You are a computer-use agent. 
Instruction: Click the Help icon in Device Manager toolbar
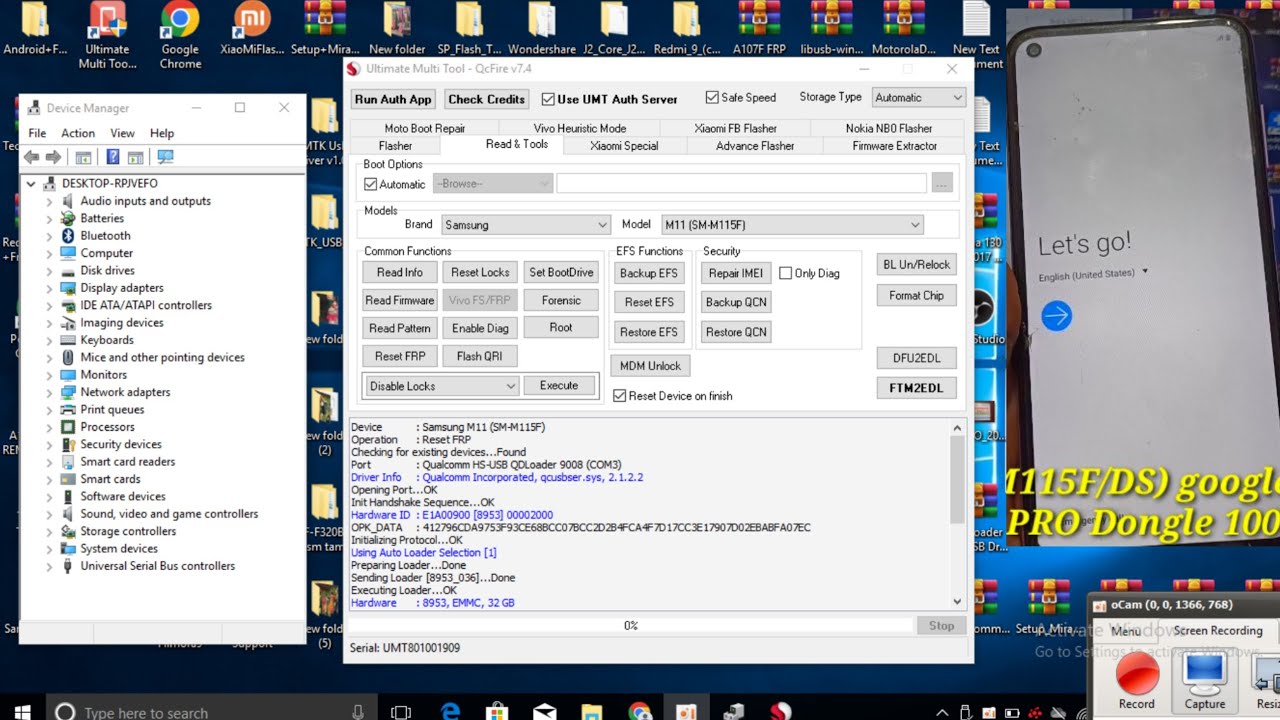(113, 157)
